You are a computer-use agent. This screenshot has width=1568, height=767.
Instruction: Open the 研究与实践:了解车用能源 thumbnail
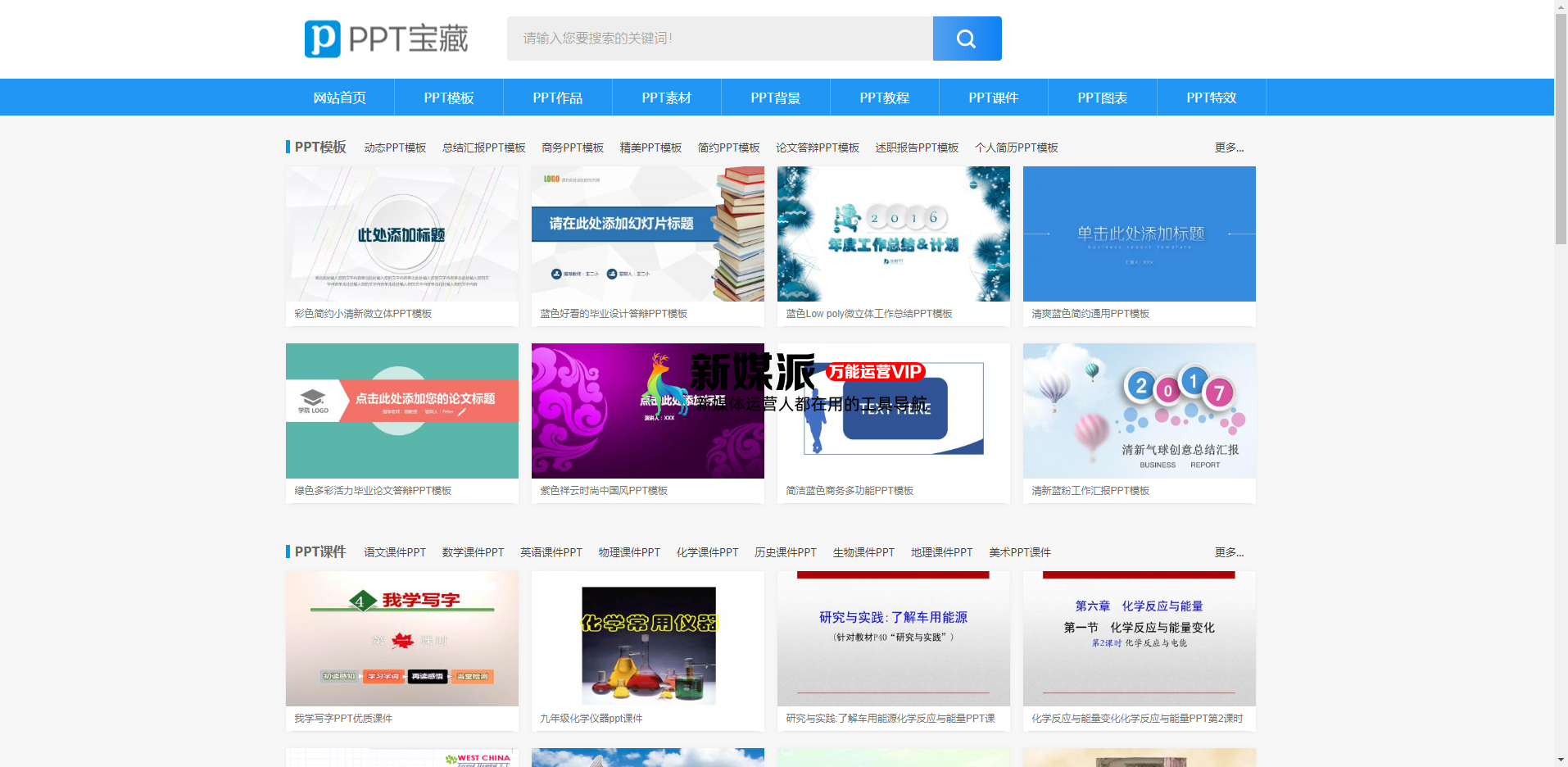894,638
